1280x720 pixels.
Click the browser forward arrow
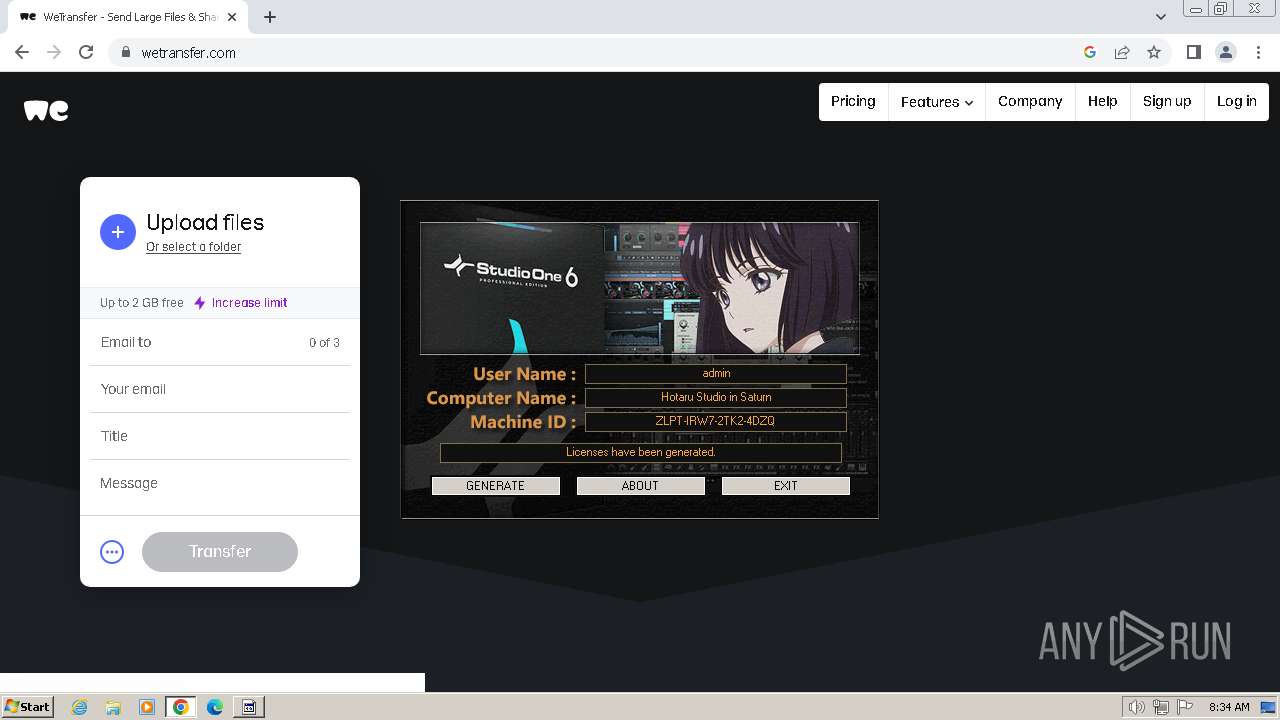point(54,52)
